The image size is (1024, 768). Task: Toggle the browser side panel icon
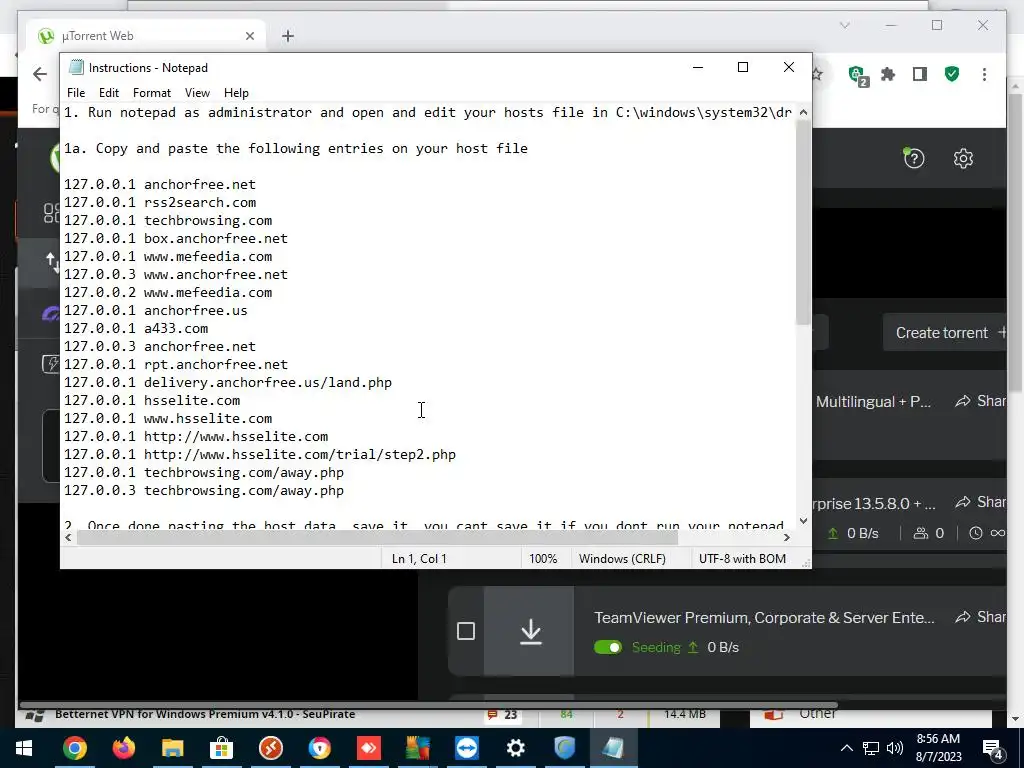click(920, 74)
